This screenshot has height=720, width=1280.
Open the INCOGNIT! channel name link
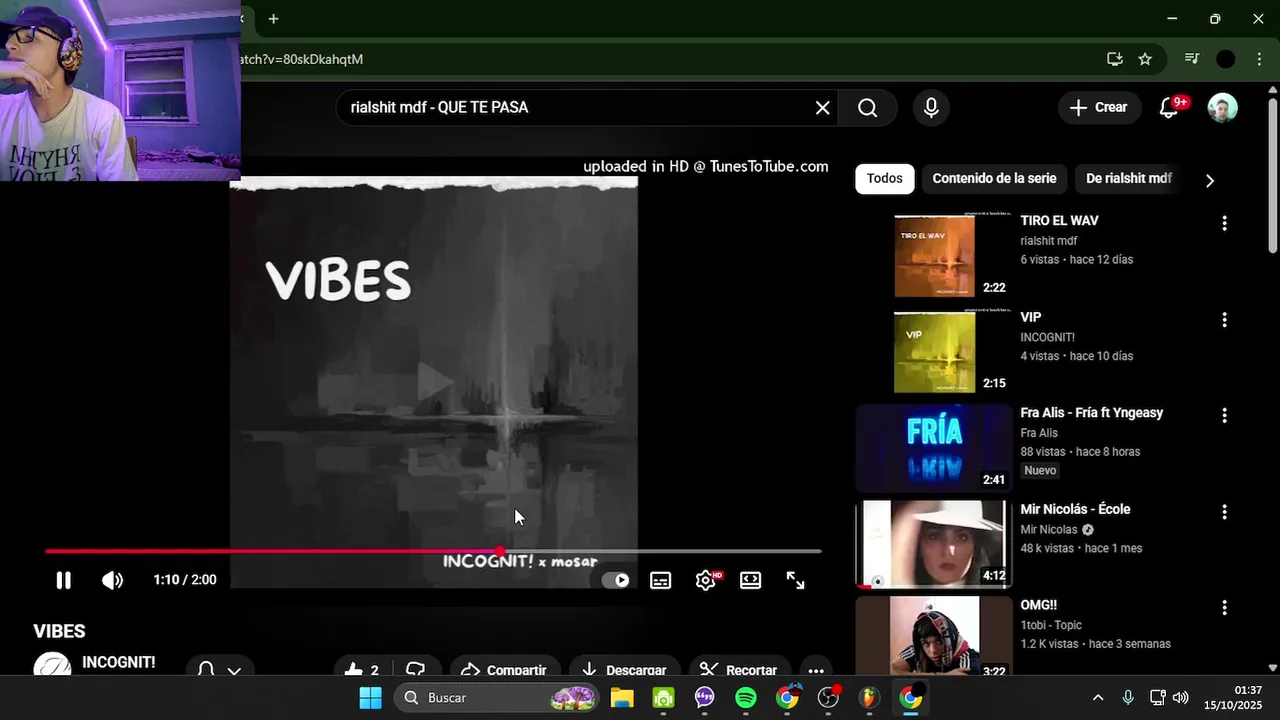tap(118, 662)
